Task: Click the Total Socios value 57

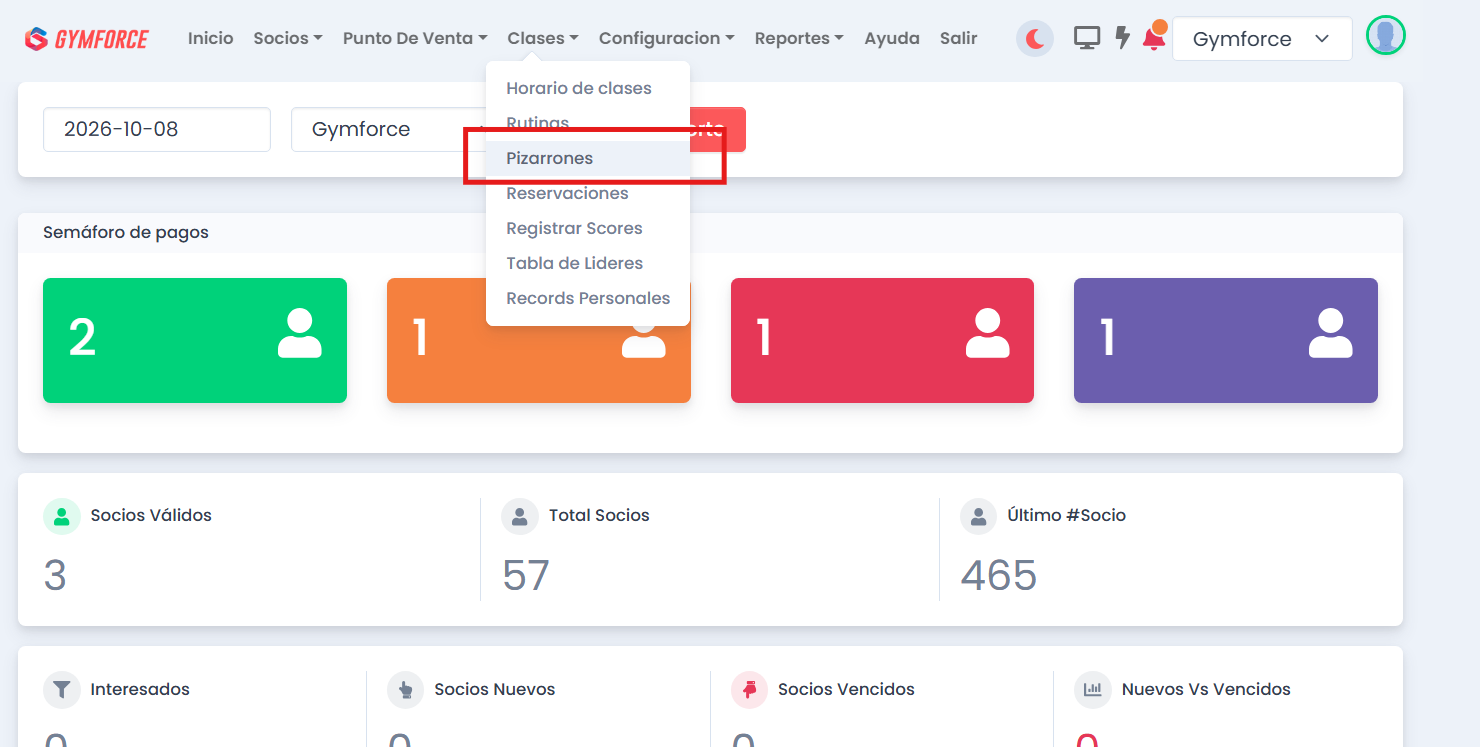Action: pyautogui.click(x=526, y=576)
